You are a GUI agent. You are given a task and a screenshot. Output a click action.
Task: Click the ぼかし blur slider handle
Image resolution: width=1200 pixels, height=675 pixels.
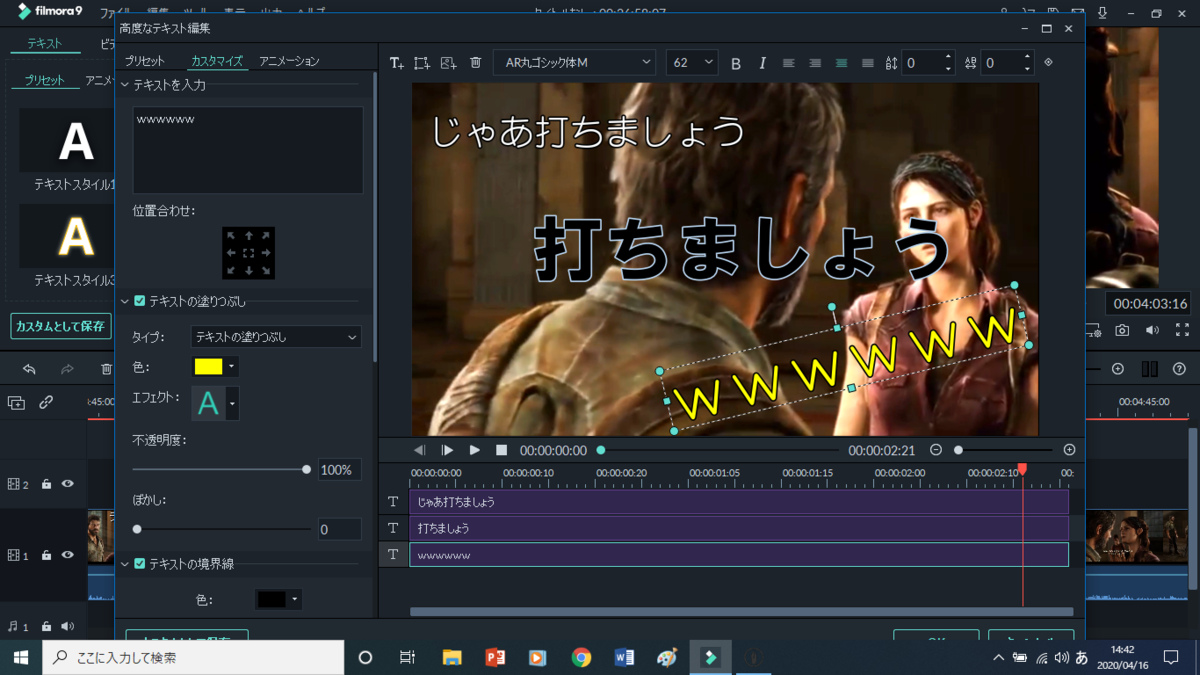click(x=137, y=528)
